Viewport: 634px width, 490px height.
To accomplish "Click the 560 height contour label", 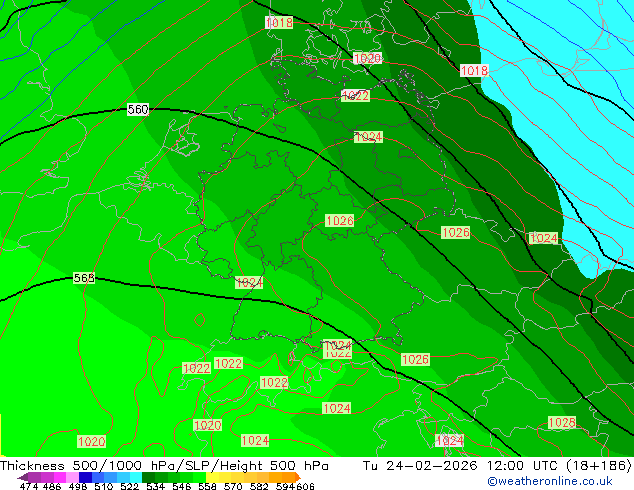I will (138, 110).
